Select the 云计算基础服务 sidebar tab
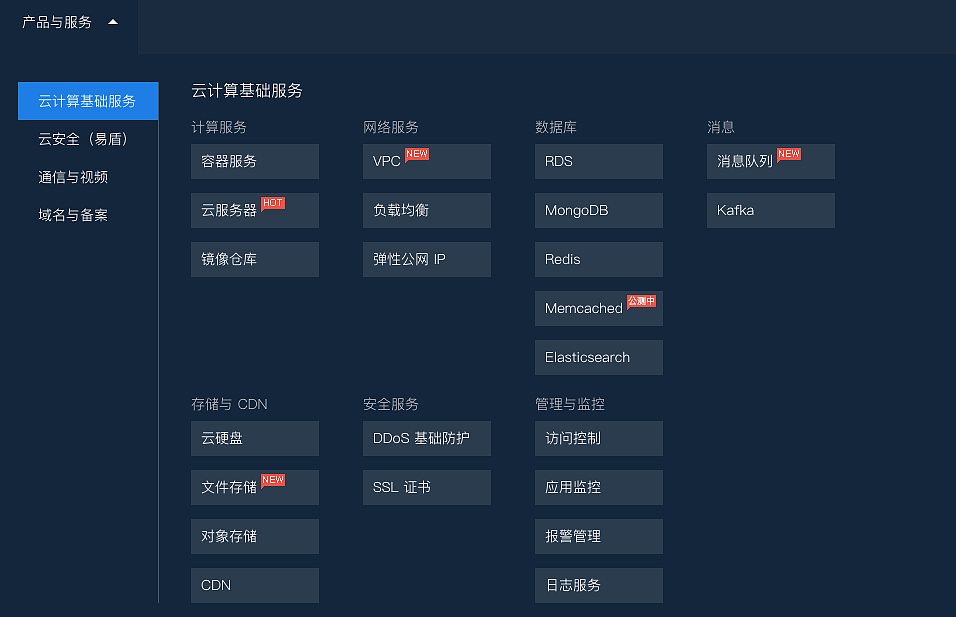Screen dimensions: 956x617 (88, 101)
